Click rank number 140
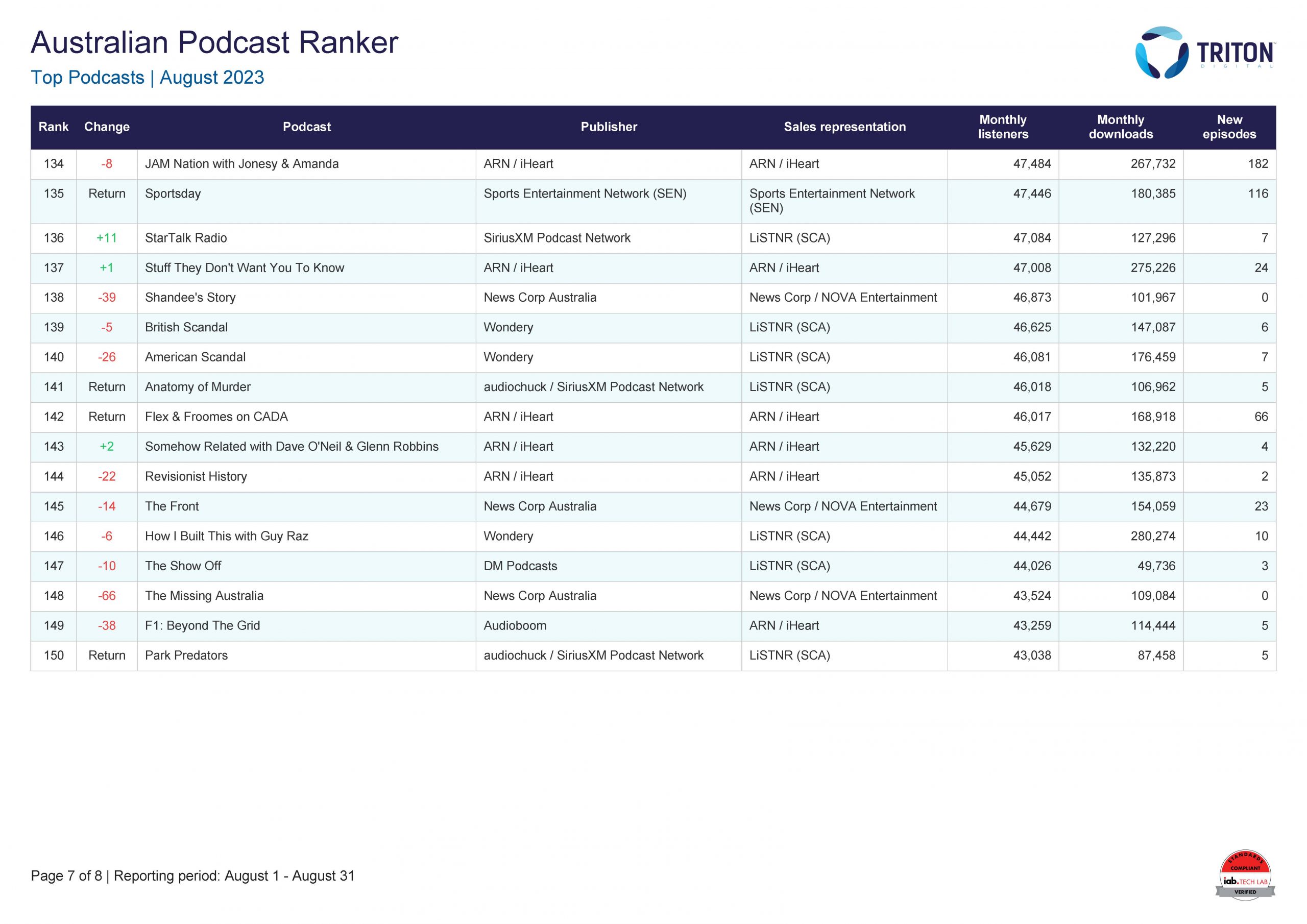Image resolution: width=1307 pixels, height=924 pixels. (54, 357)
